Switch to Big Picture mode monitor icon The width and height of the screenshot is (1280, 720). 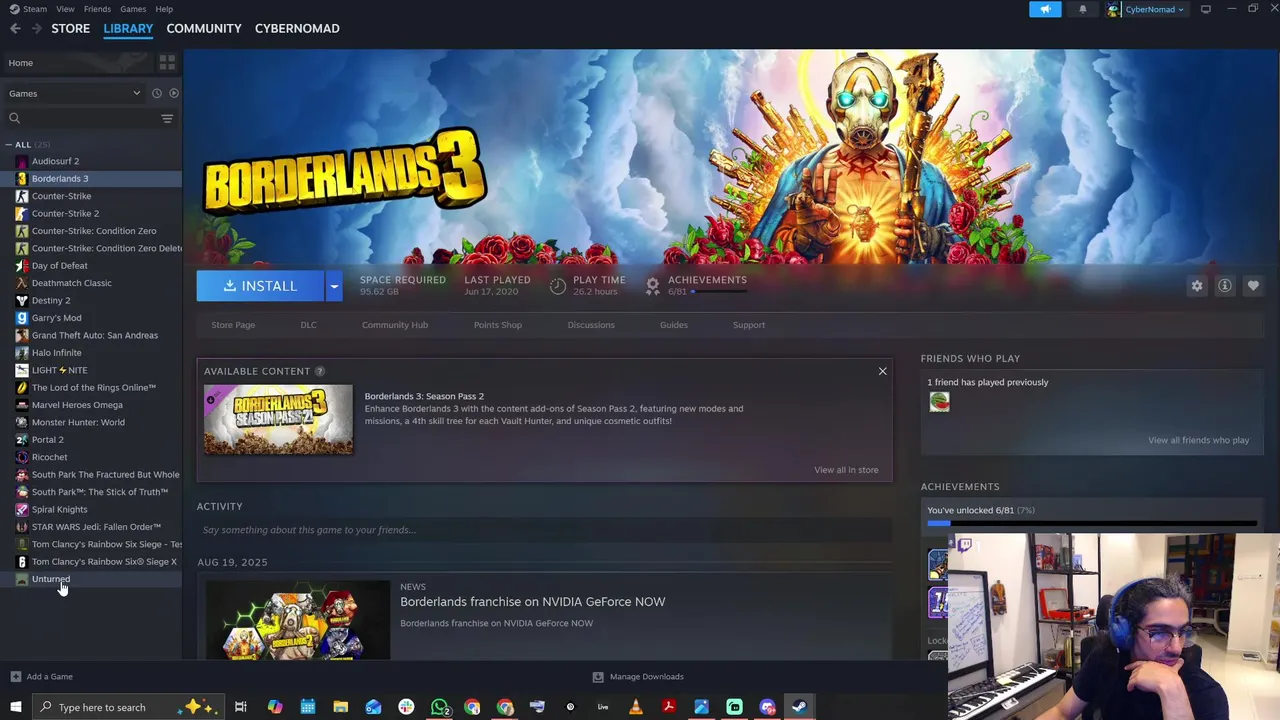[1206, 9]
